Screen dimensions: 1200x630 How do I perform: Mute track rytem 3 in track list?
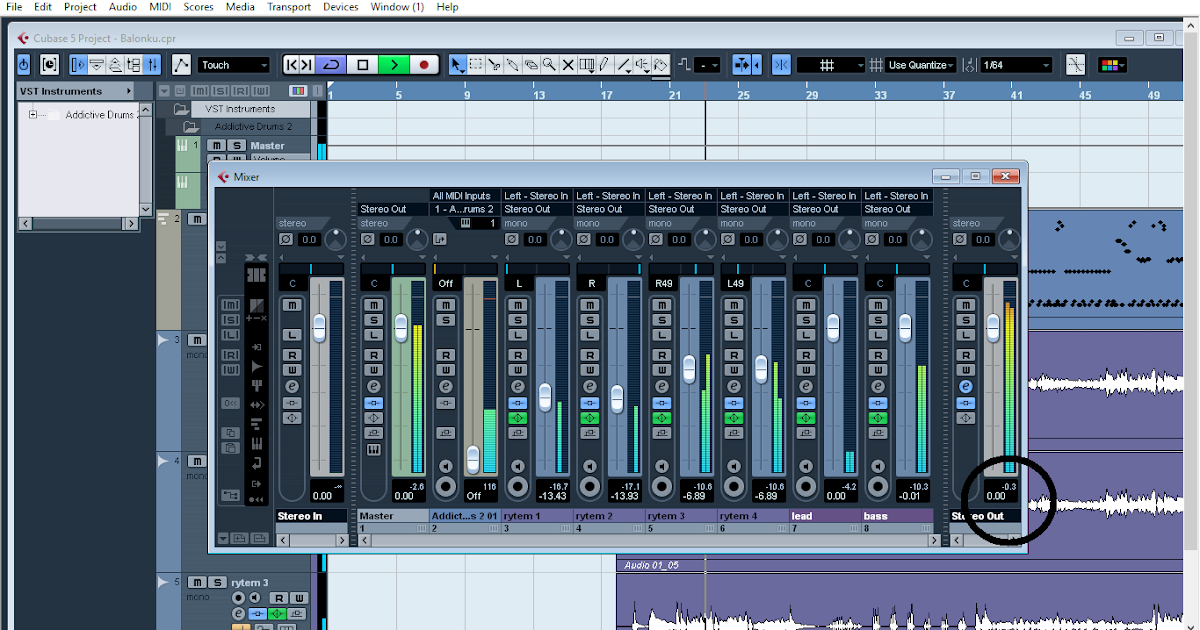click(196, 582)
